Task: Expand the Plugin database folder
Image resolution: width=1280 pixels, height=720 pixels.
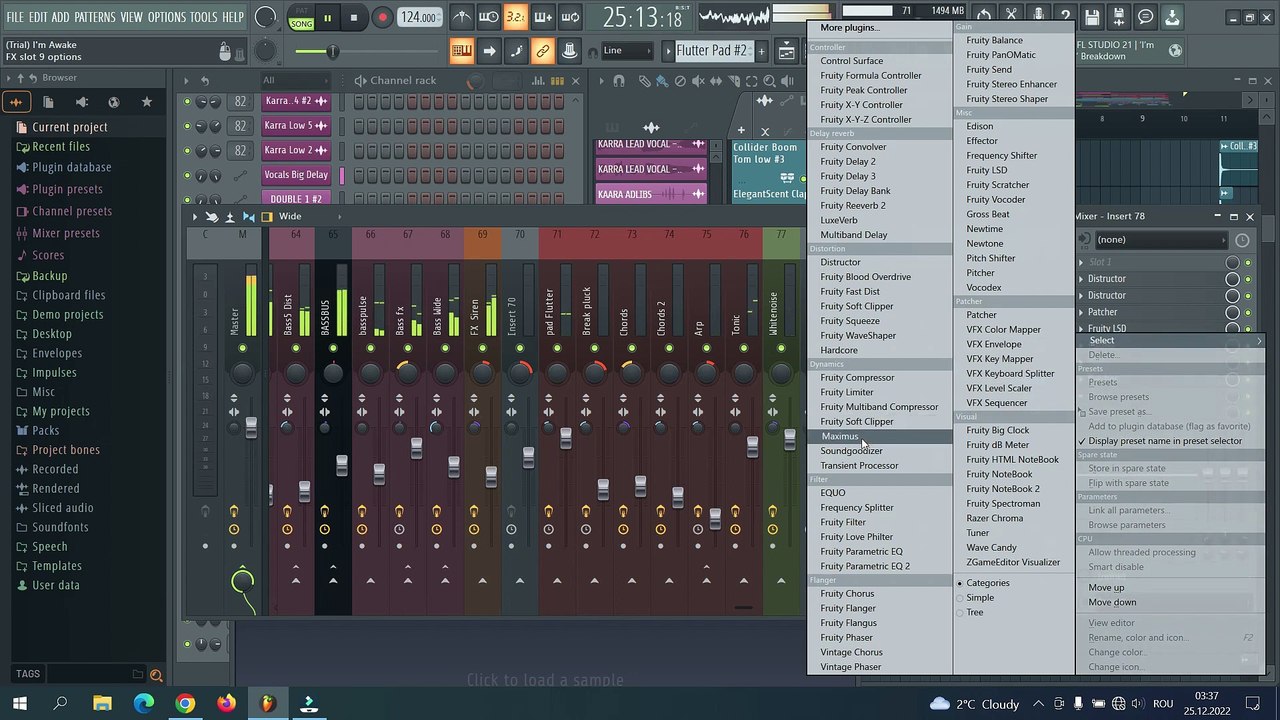Action: click(x=71, y=167)
